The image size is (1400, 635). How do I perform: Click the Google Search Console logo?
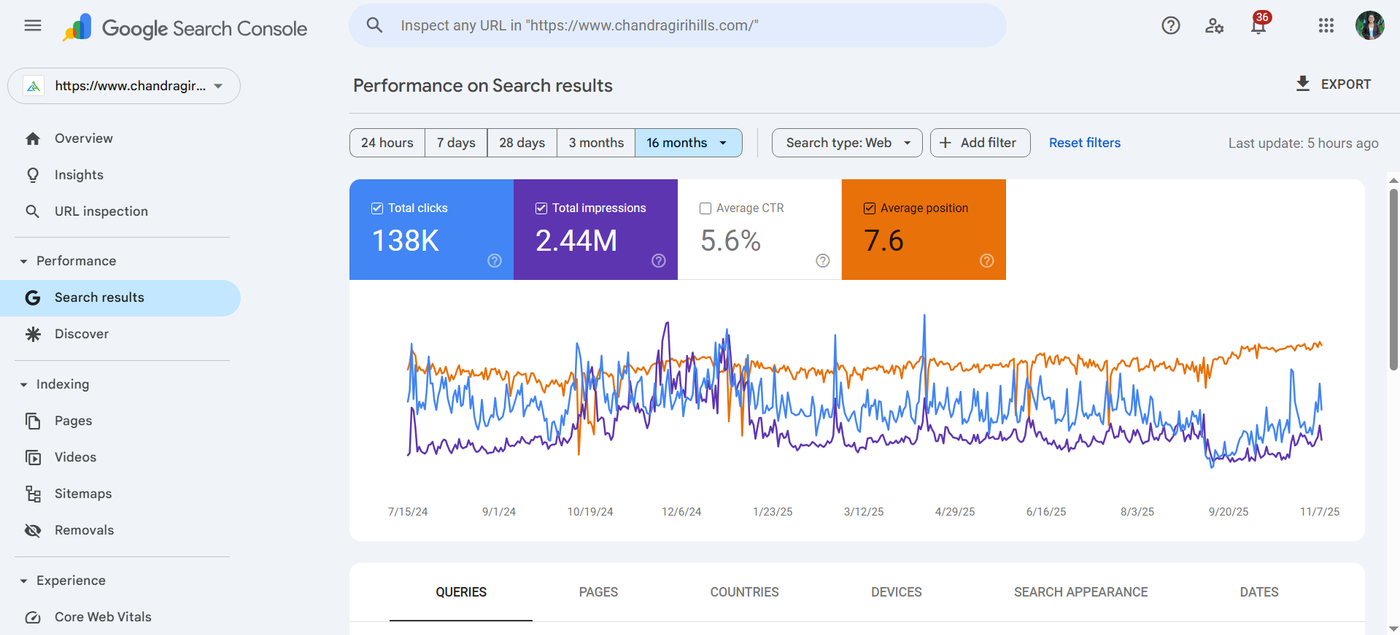tap(185, 28)
